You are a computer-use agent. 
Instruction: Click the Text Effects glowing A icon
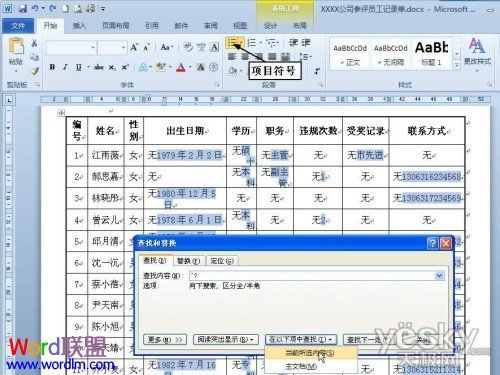[x=143, y=68]
